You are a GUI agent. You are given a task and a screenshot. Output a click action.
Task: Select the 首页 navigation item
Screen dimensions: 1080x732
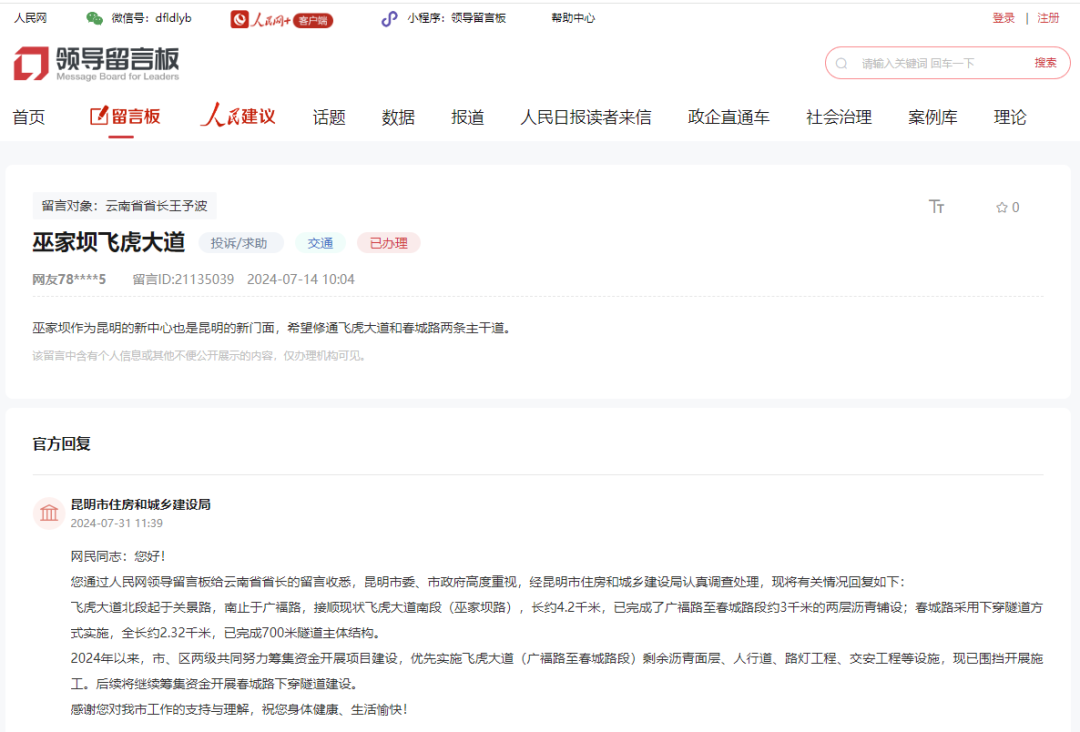[29, 117]
